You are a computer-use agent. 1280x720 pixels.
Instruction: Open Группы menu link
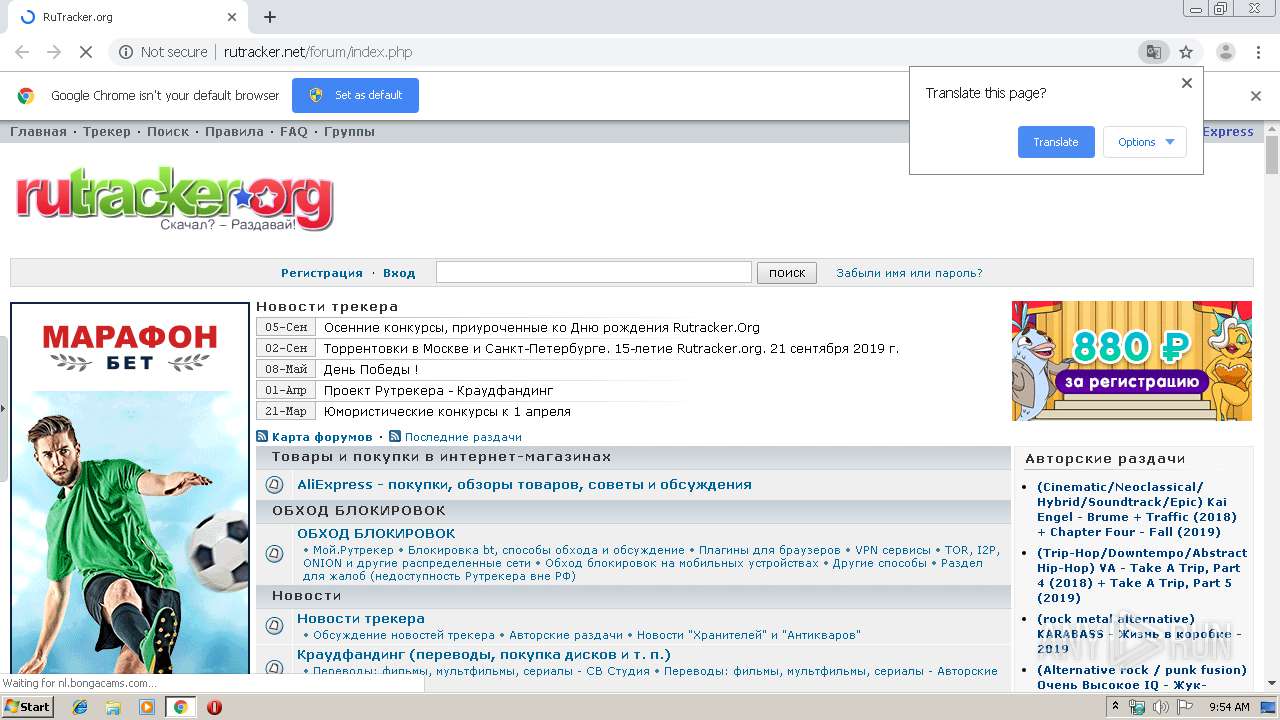click(349, 131)
